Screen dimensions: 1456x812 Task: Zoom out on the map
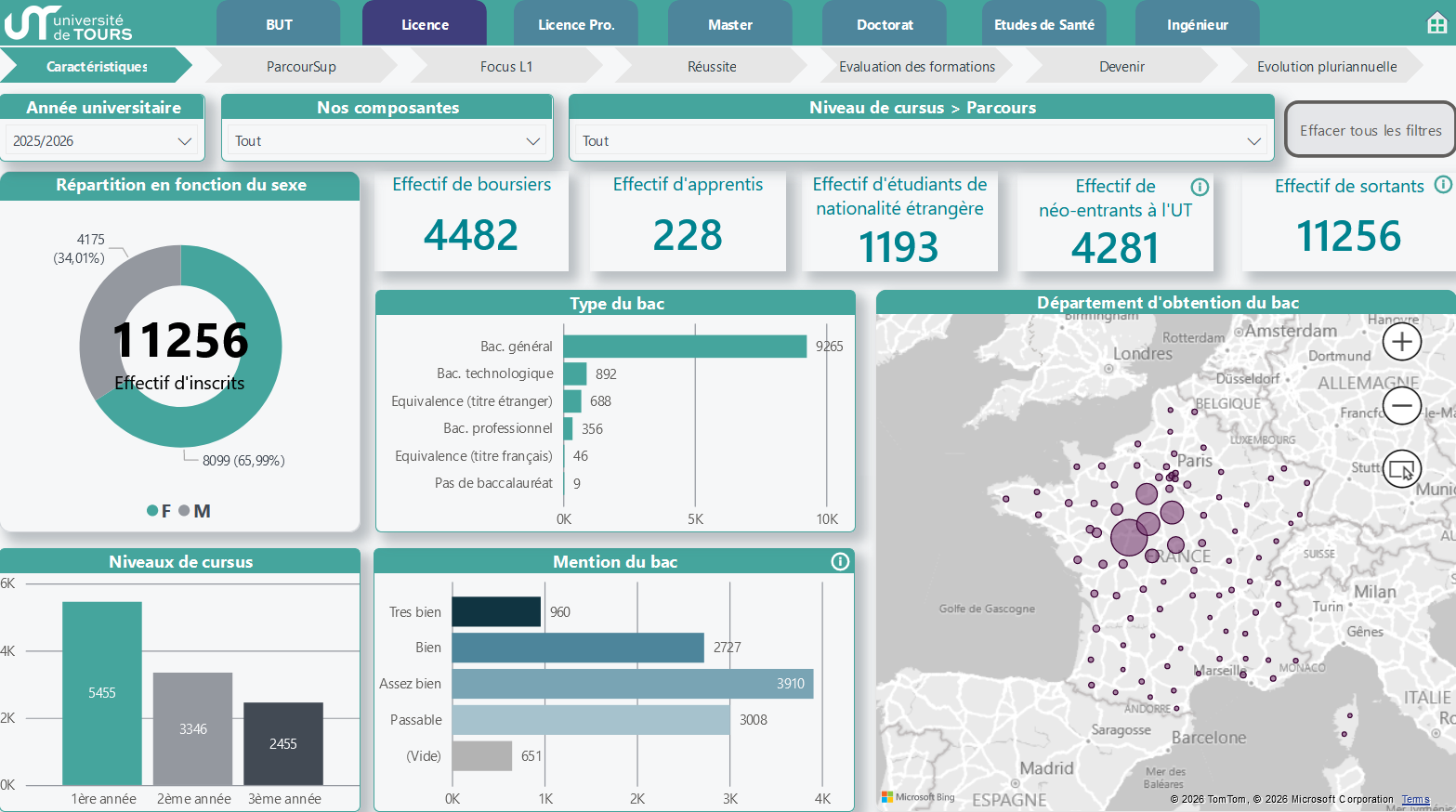1402,405
